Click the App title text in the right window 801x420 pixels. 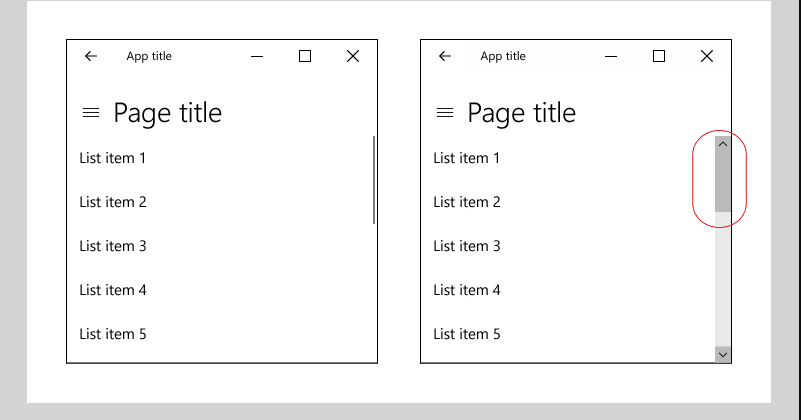pyautogui.click(x=503, y=56)
